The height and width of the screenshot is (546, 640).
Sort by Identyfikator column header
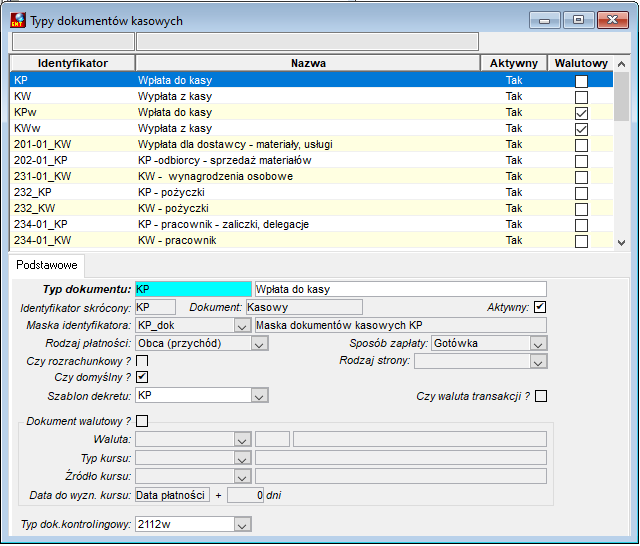coord(73,63)
